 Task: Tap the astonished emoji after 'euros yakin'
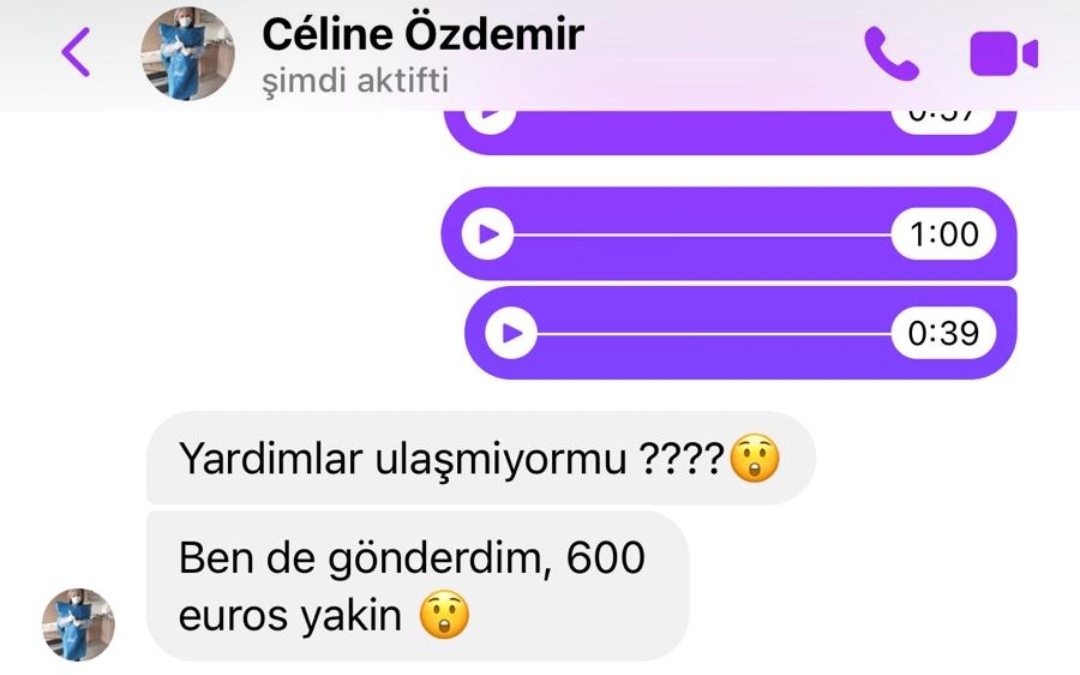point(444,615)
